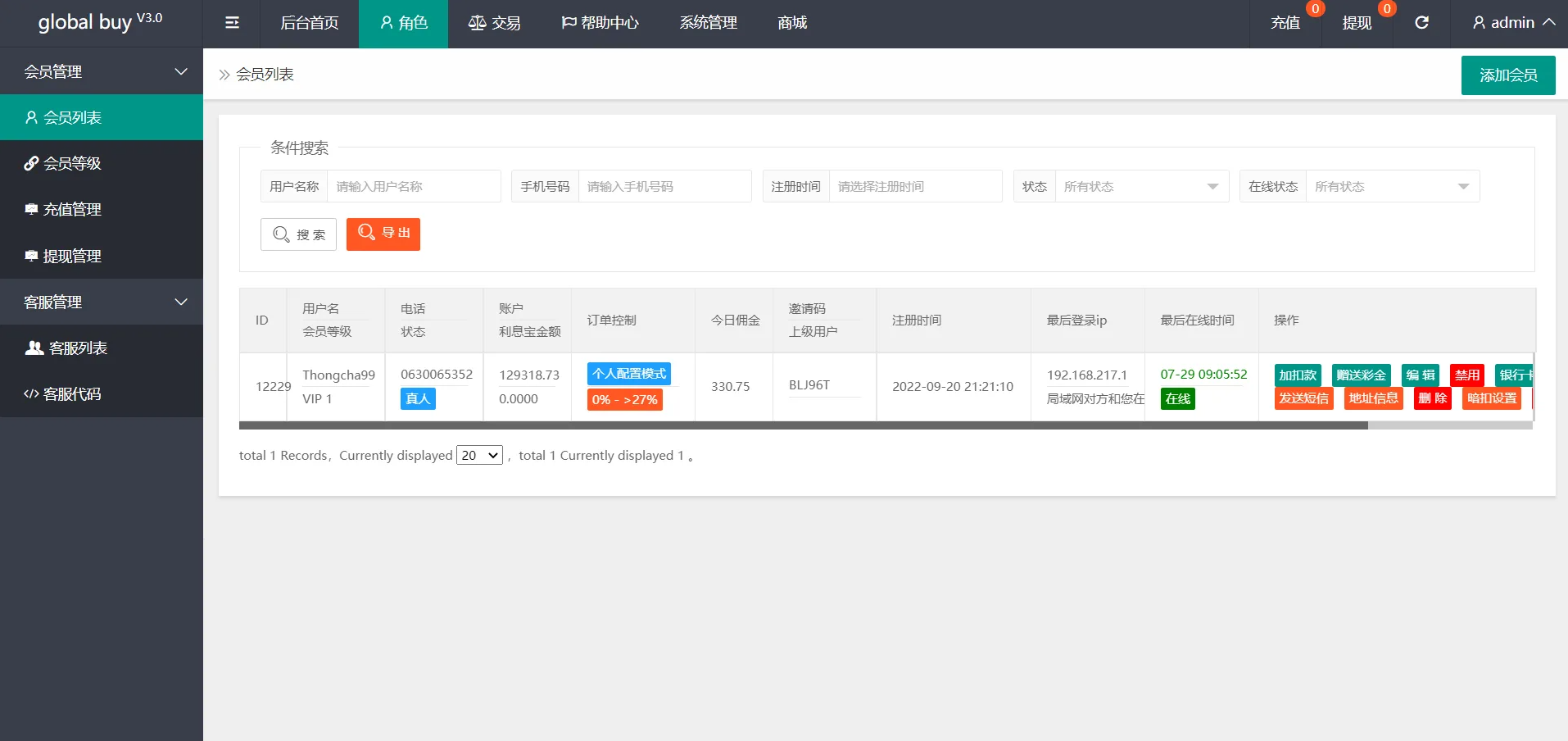
Task: Open the 在线状态 dropdown filter
Action: (1392, 186)
